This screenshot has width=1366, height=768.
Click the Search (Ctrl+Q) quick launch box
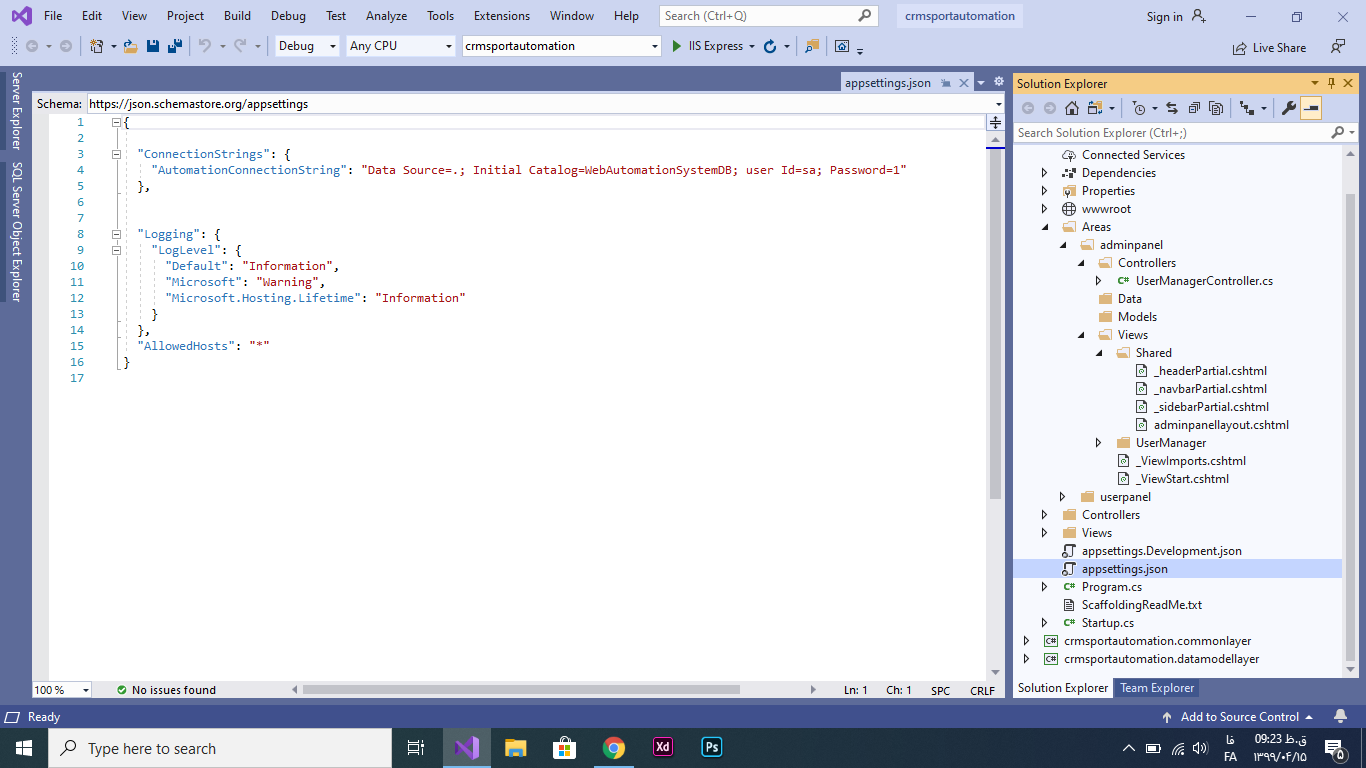click(x=768, y=16)
